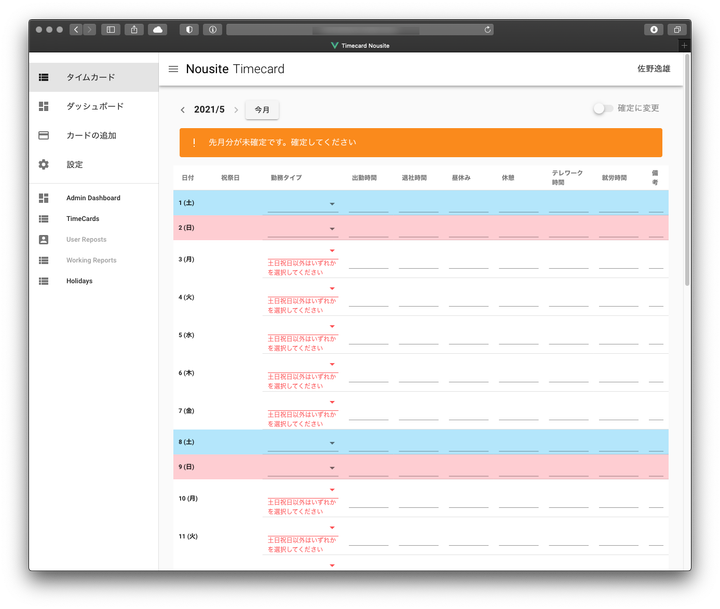Click the Safari forward button

click(x=90, y=29)
